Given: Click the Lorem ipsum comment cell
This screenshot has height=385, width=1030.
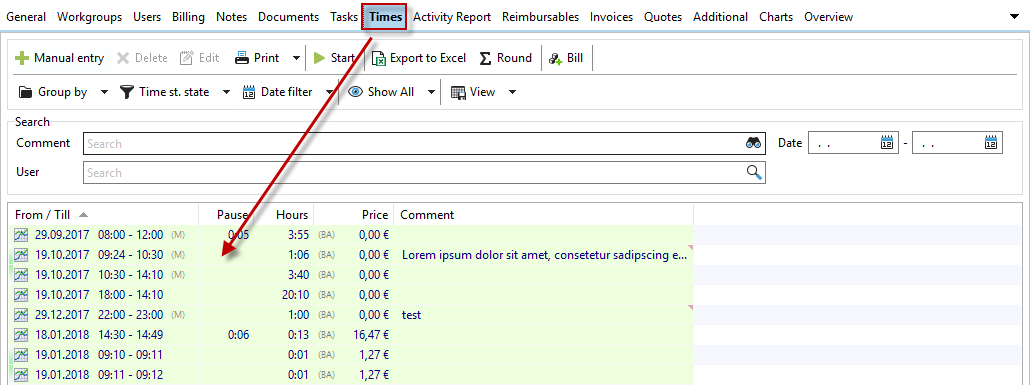Looking at the screenshot, I should coord(544,255).
